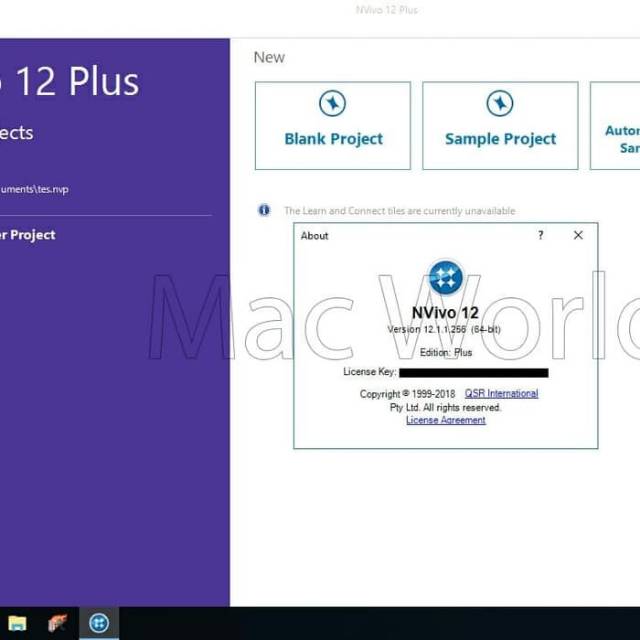Click the Open Other Project option
Screen dimensions: 640x640
tap(28, 235)
